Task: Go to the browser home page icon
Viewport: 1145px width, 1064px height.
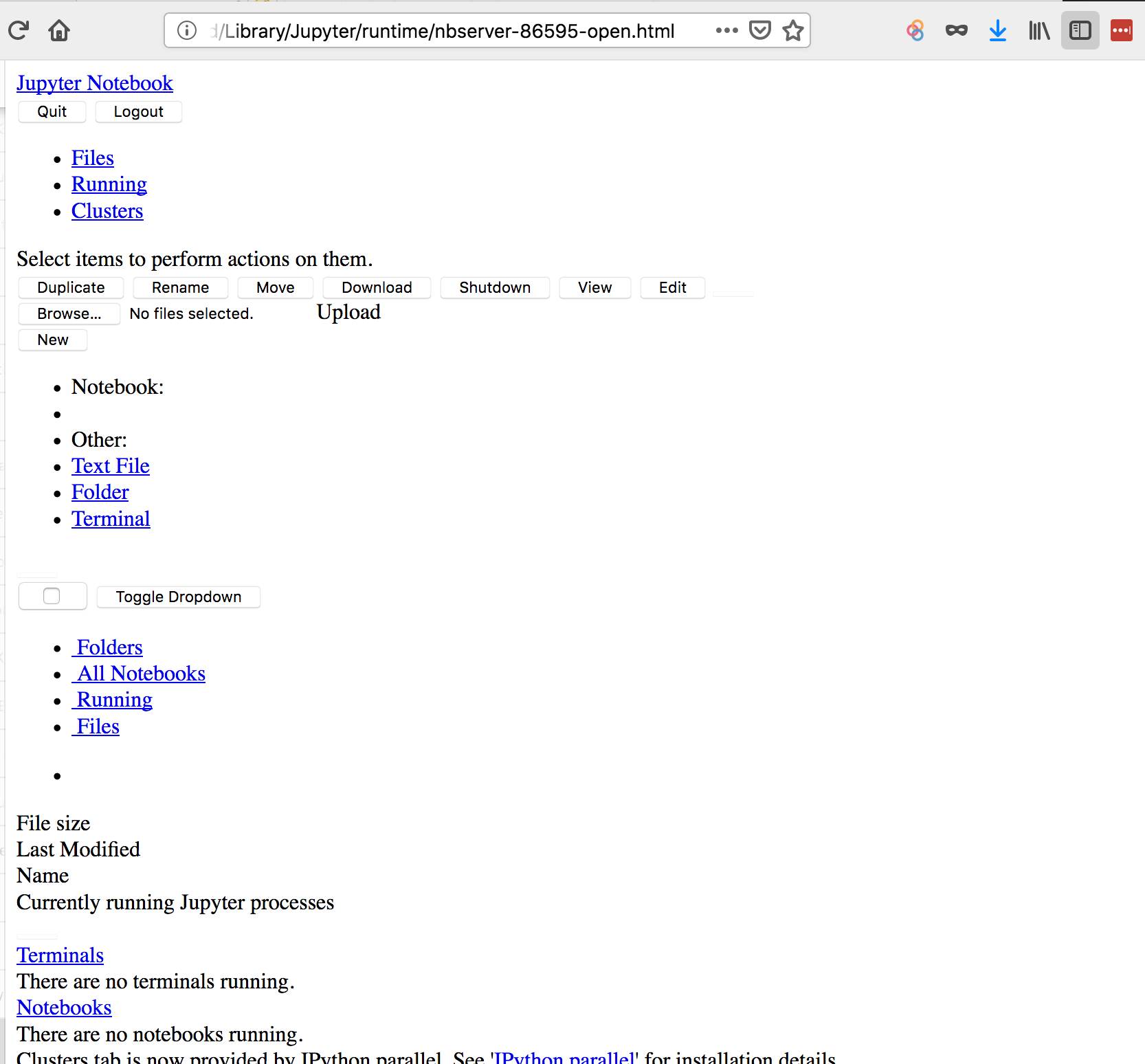Action: (59, 30)
